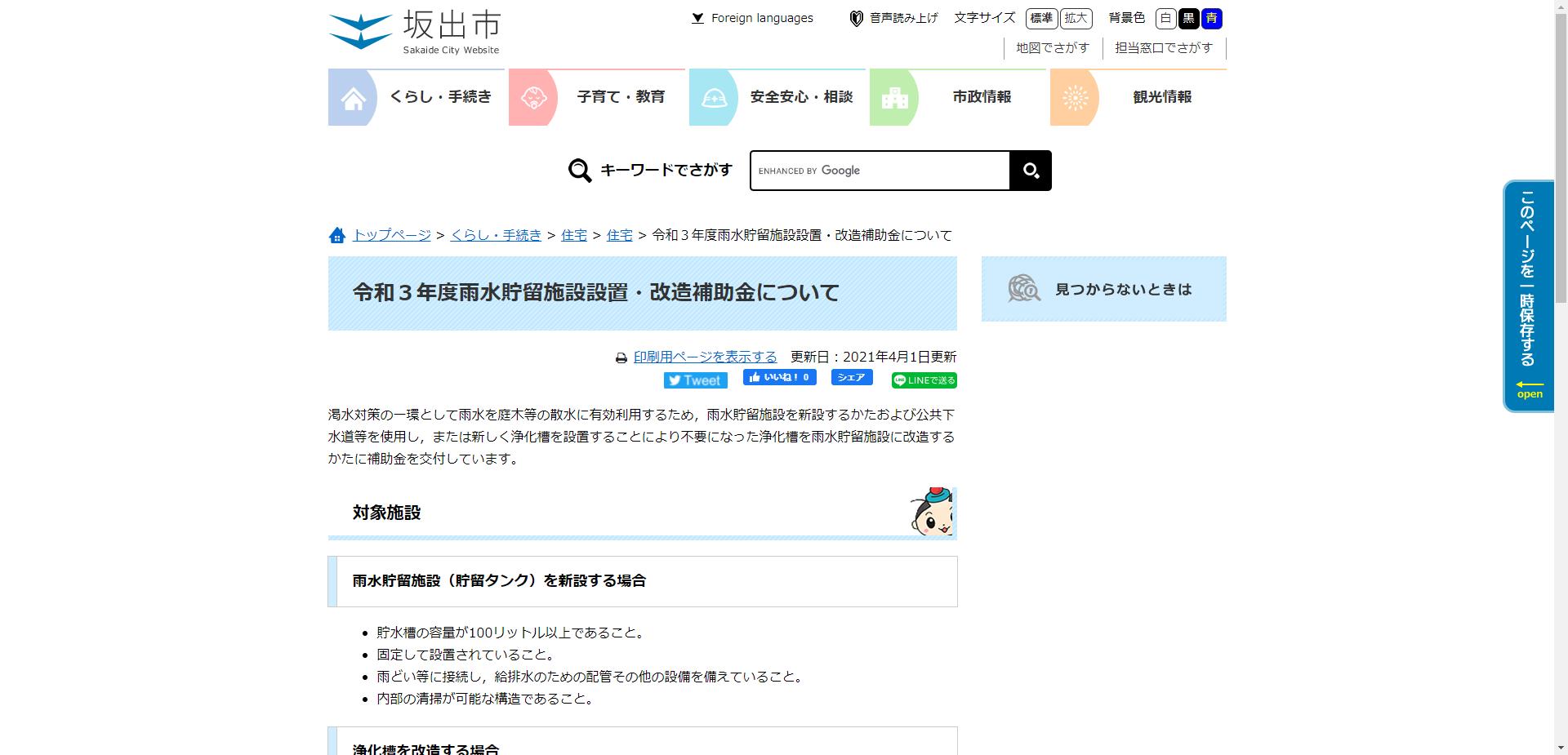
Task: Click the home icon in the breadcrumb trail
Action: coord(337,235)
